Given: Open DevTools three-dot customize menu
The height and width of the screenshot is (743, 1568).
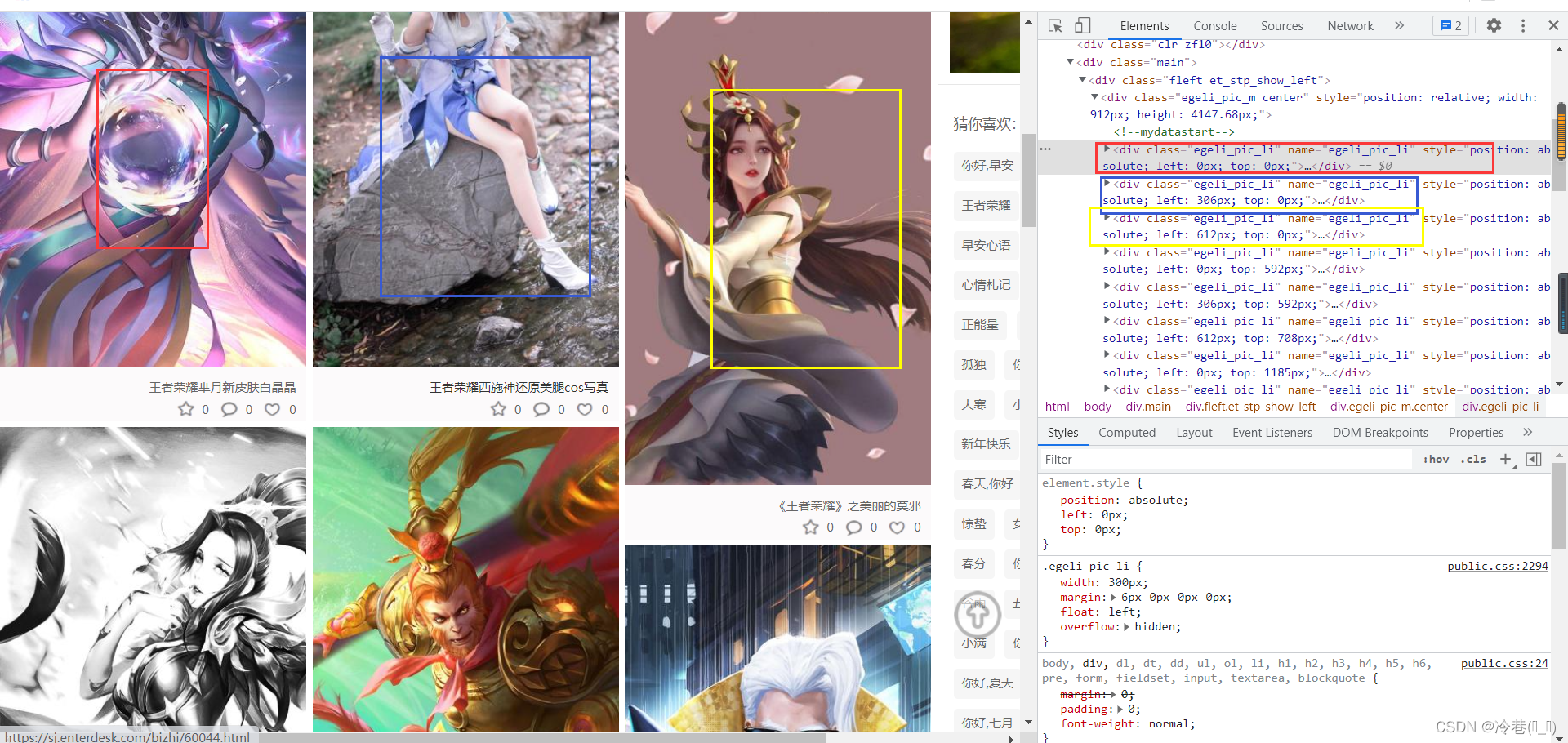Looking at the screenshot, I should 1523,25.
